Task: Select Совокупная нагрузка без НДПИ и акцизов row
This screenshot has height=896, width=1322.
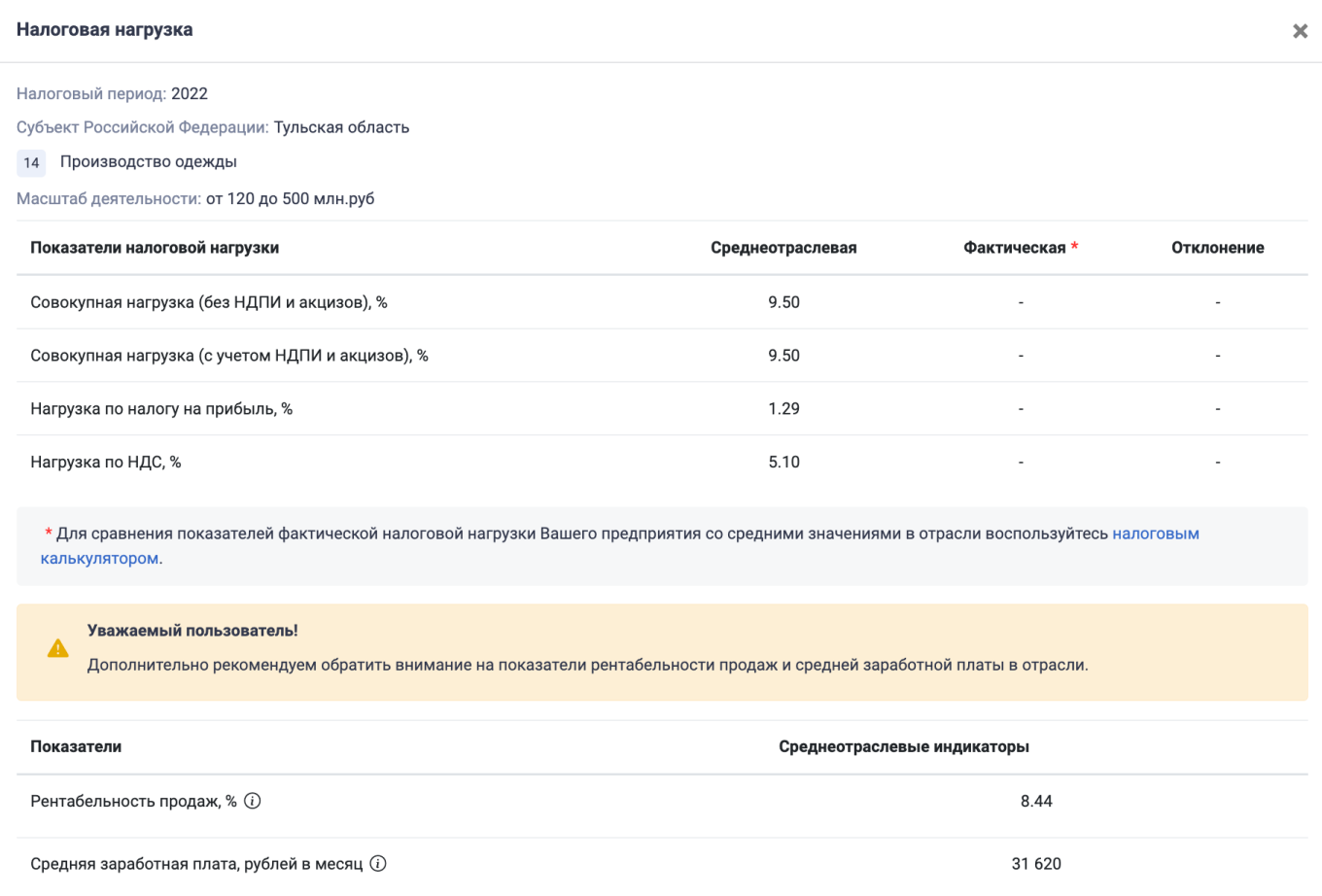Action: coord(209,302)
